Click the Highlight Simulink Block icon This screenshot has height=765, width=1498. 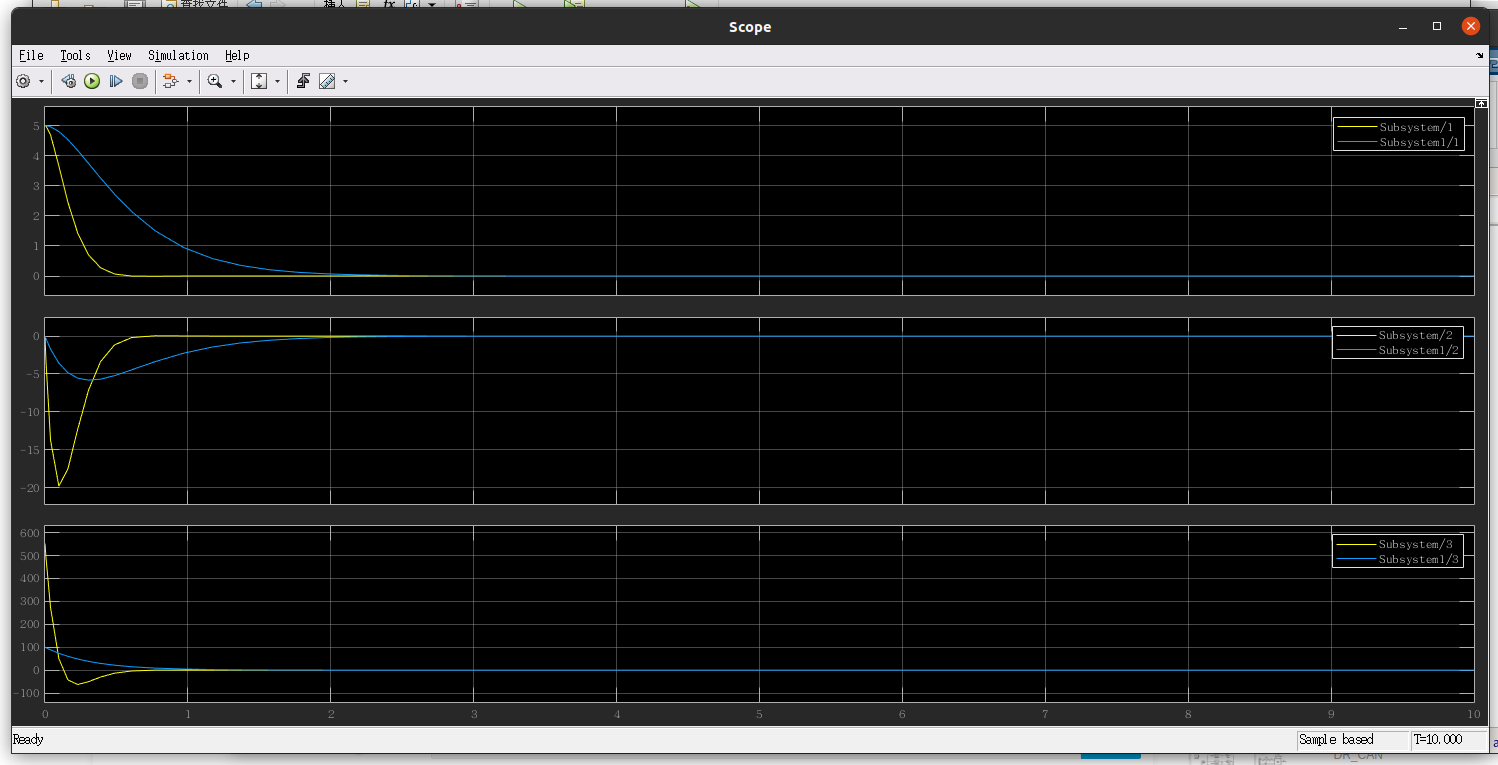click(x=171, y=81)
